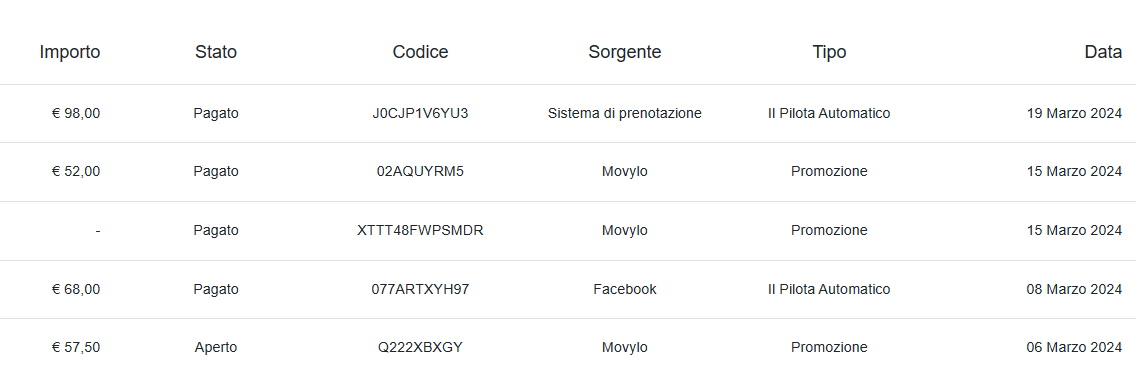The width and height of the screenshot is (1143, 369).
Task: Select code 077ARTXYH97
Action: 421,289
